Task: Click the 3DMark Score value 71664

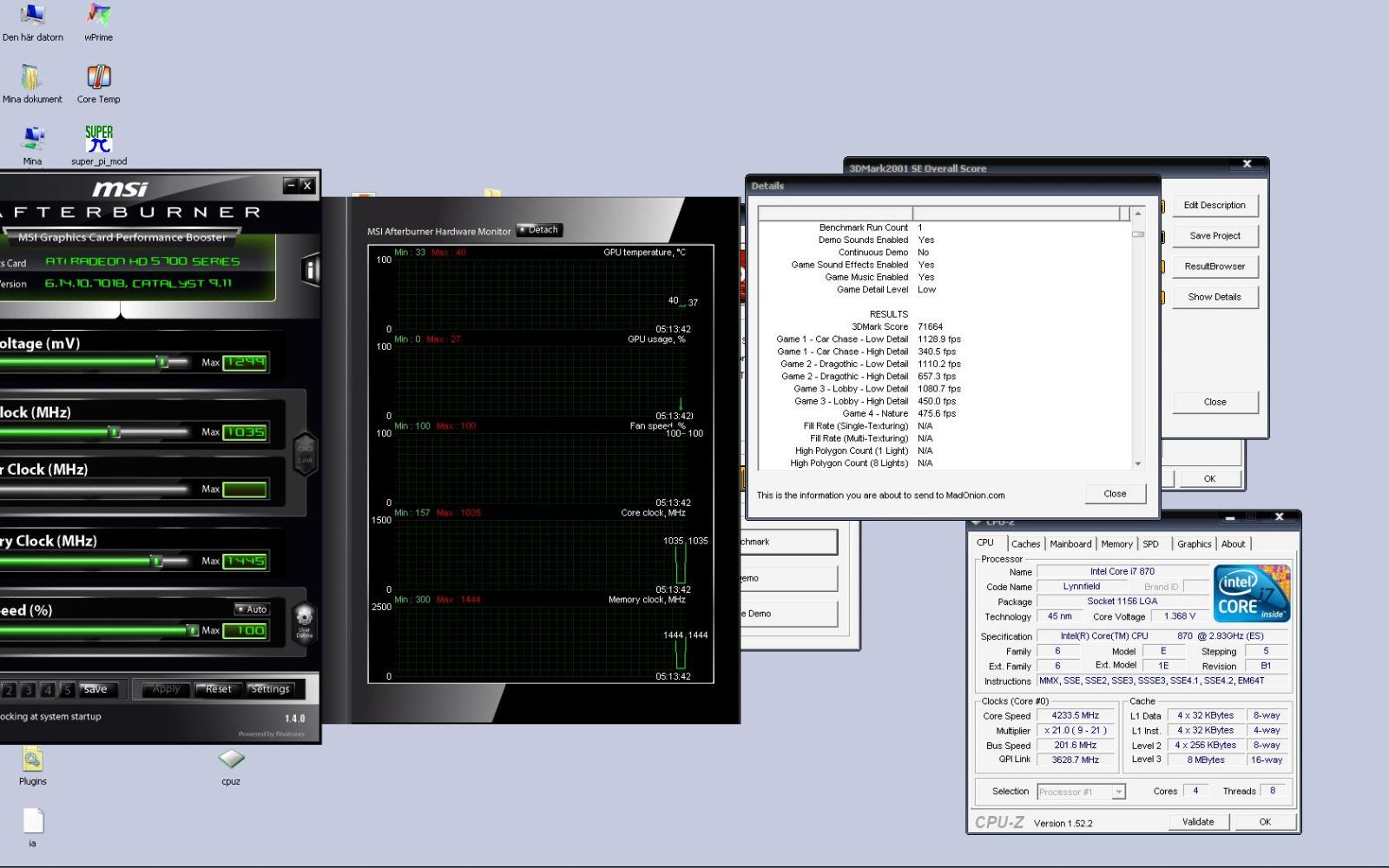Action: tap(930, 327)
